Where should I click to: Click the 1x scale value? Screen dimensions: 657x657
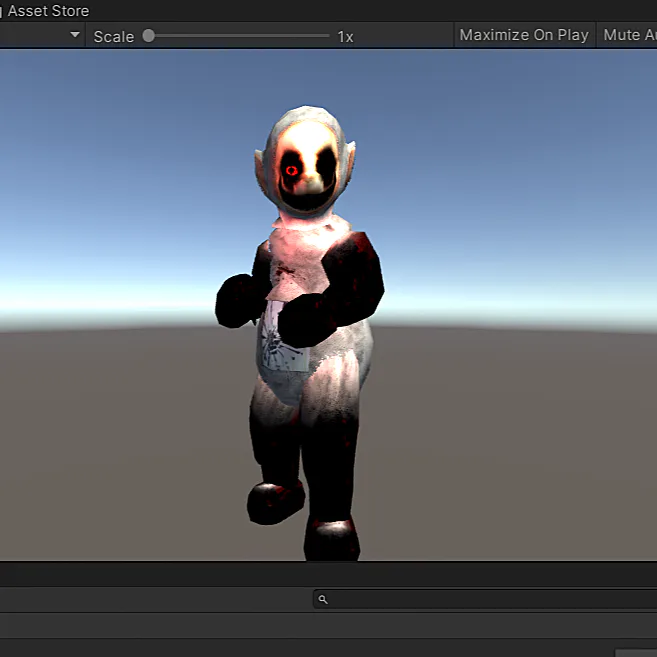[345, 37]
